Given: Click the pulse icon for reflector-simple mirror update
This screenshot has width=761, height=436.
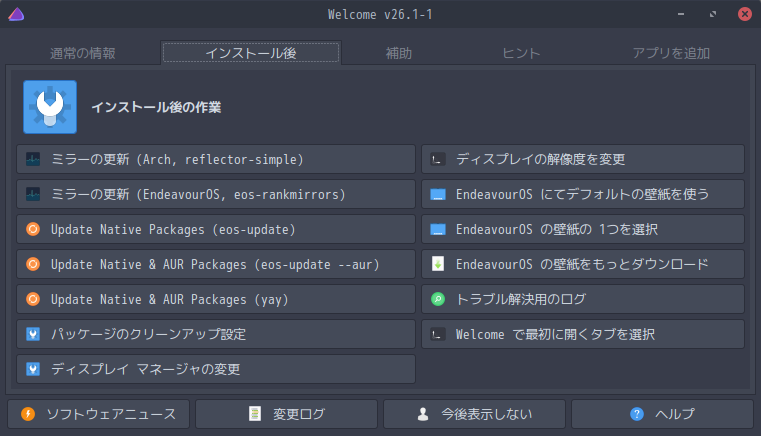Looking at the screenshot, I should pos(33,159).
